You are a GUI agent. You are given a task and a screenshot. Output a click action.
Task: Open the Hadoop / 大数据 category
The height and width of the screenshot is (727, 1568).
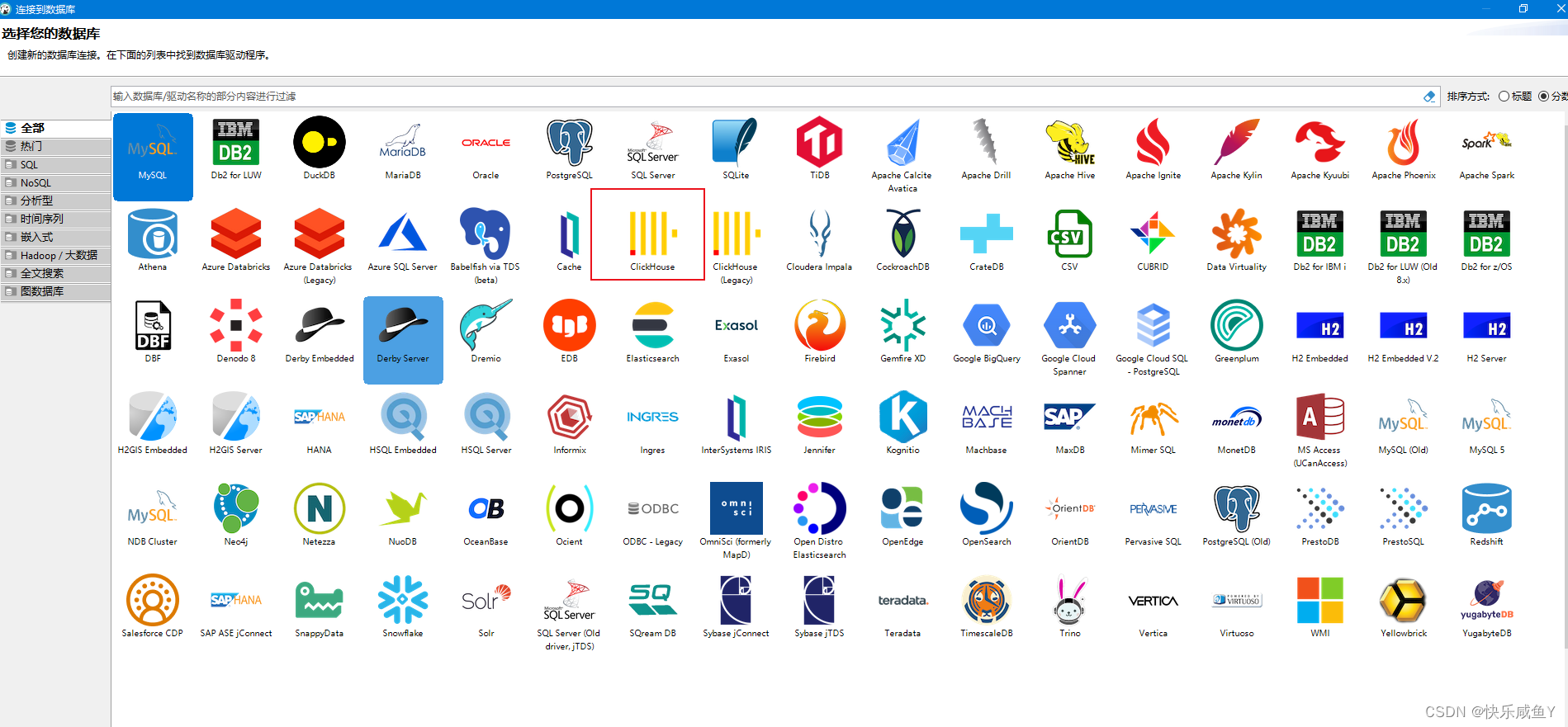pyautogui.click(x=56, y=255)
